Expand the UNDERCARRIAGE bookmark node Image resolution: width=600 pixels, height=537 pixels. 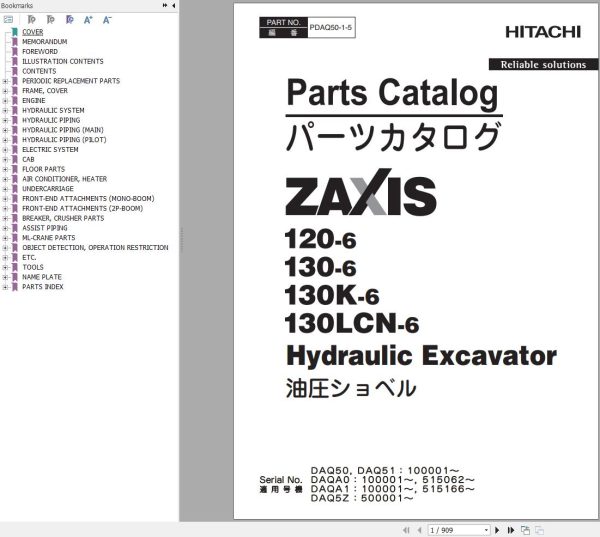tap(5, 189)
